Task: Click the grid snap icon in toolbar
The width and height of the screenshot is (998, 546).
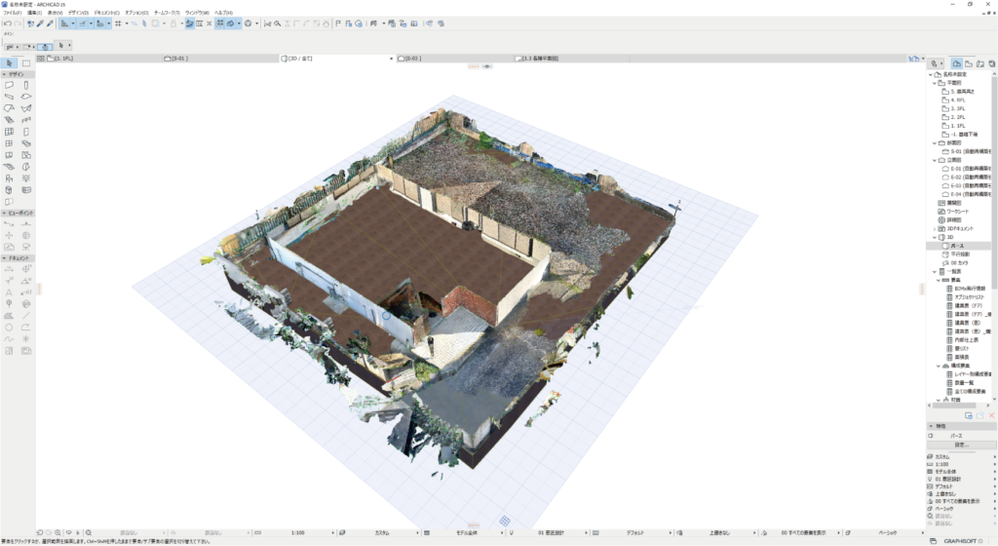Action: click(118, 23)
